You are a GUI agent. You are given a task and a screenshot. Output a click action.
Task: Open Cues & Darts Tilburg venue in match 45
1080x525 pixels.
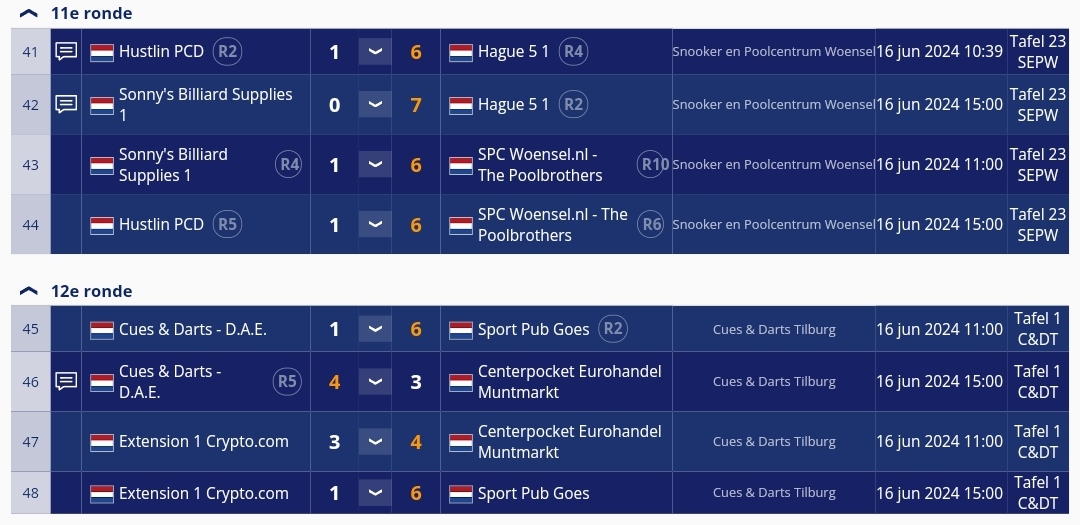point(774,329)
